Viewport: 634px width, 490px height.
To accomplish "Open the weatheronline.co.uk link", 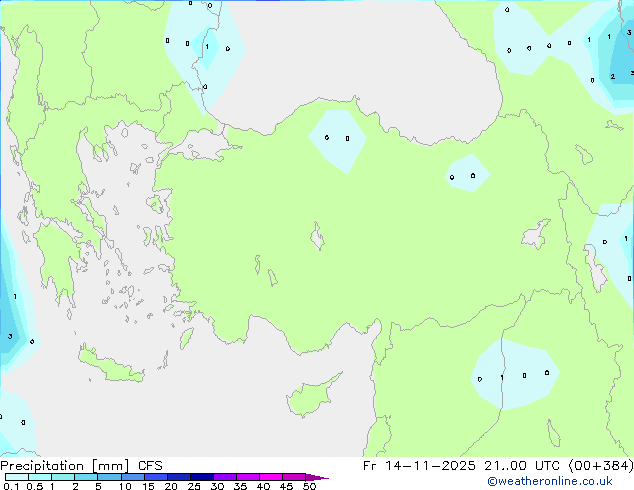I will click(x=550, y=481).
